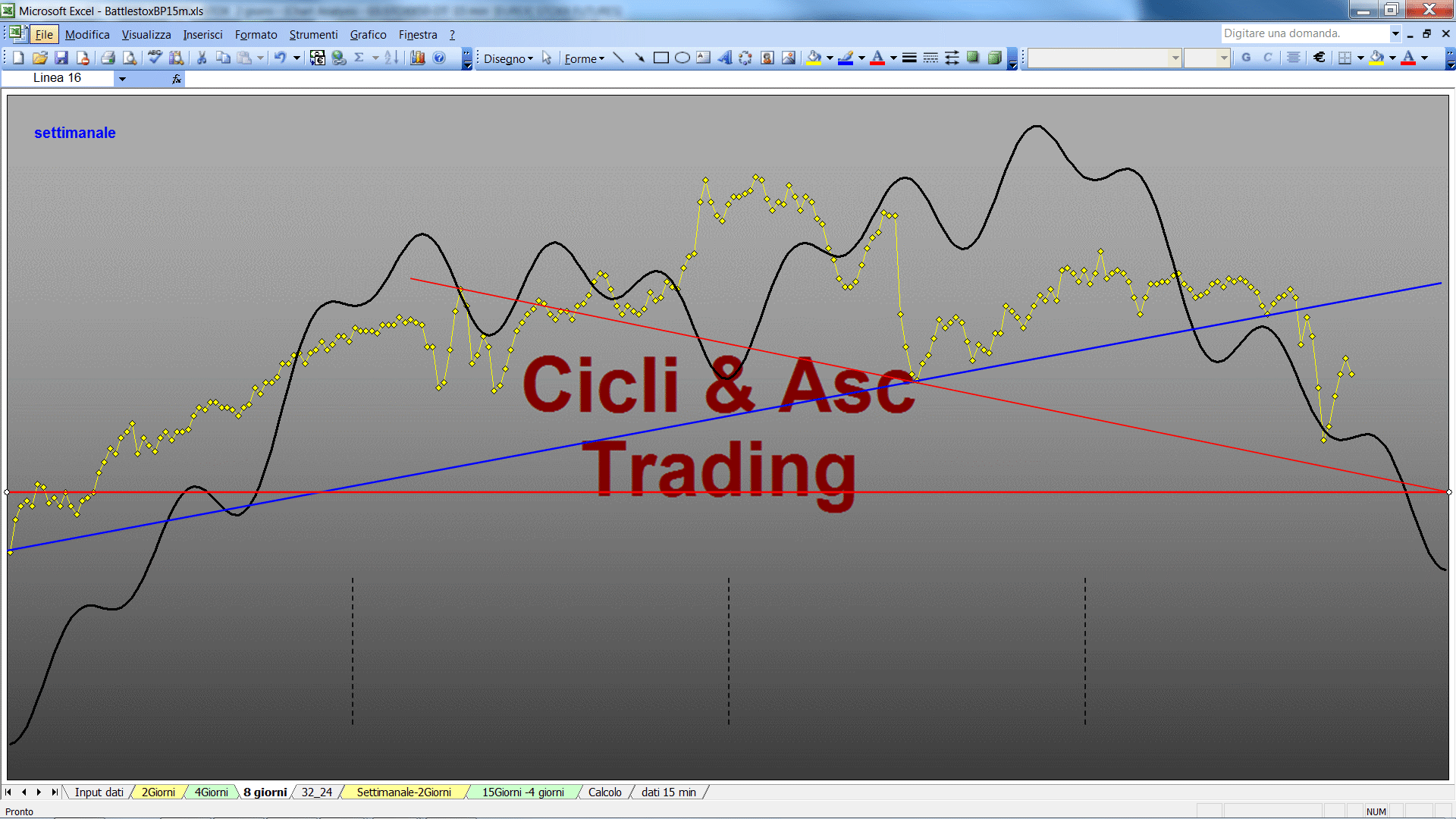Click the Insert Hyperlink globe icon

tap(339, 58)
